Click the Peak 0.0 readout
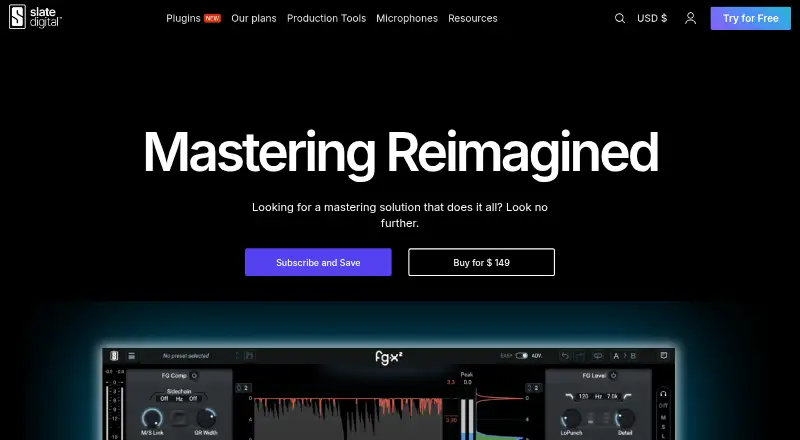Screen dimensions: 800x440 tap(467, 382)
